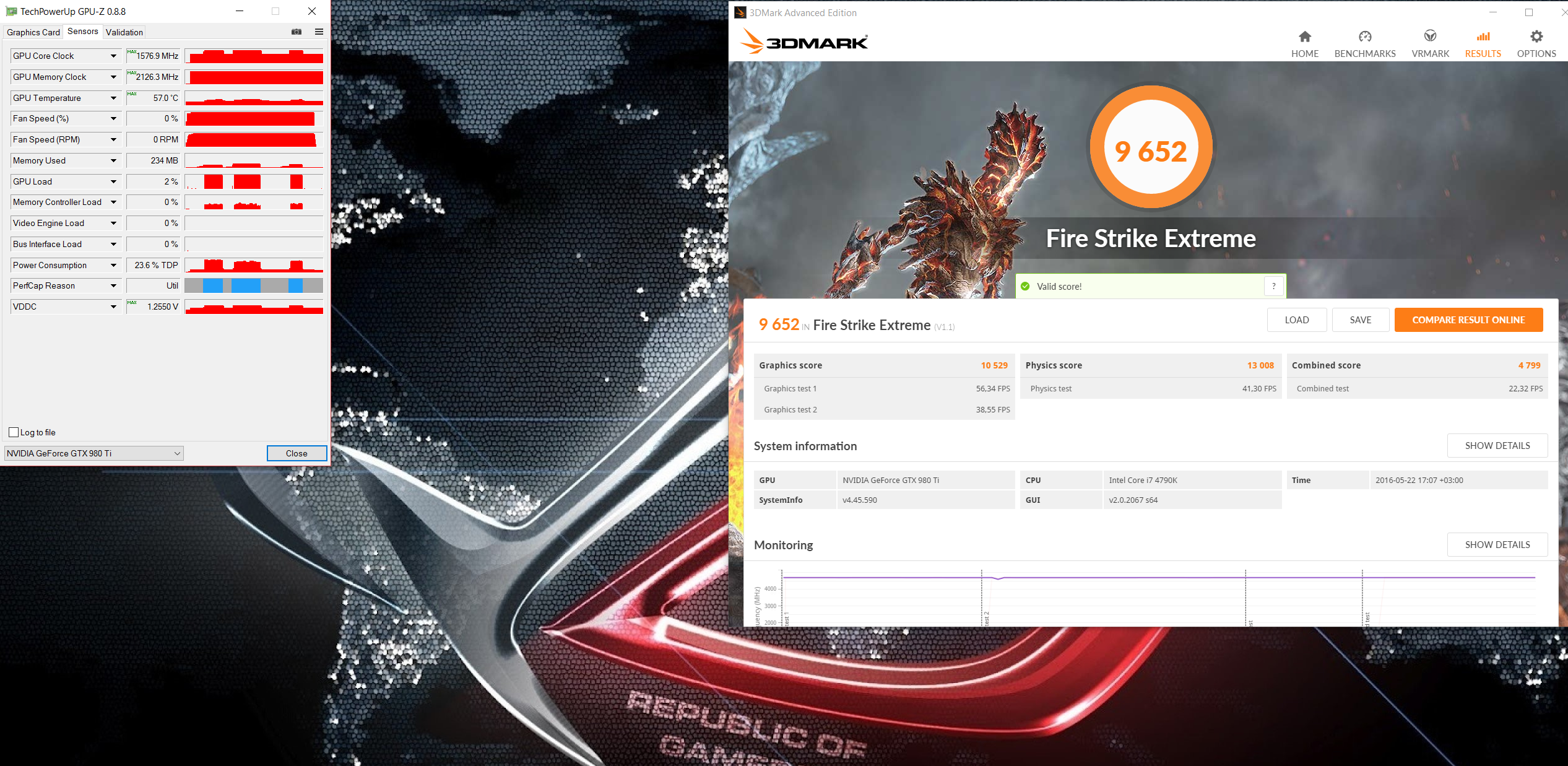The image size is (1568, 766).
Task: Go to 3DMark Home icon
Action: pyautogui.click(x=1304, y=37)
